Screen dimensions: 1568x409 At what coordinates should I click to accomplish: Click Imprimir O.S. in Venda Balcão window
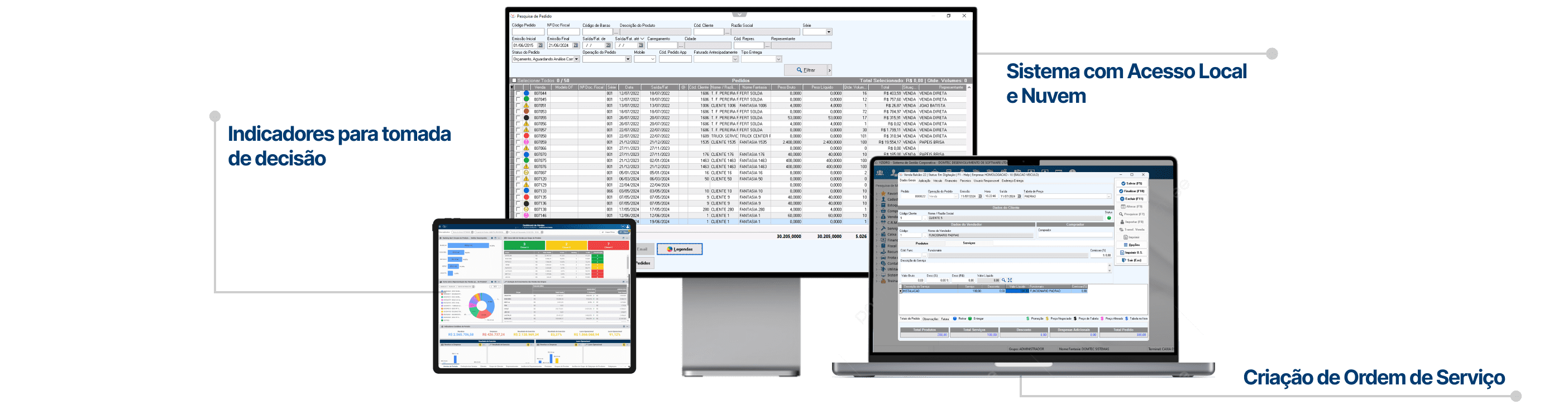1131,253
